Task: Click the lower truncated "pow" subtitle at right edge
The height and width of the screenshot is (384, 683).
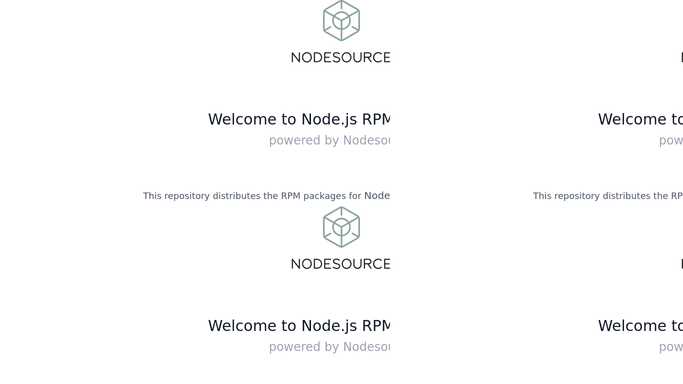Action: (x=671, y=347)
